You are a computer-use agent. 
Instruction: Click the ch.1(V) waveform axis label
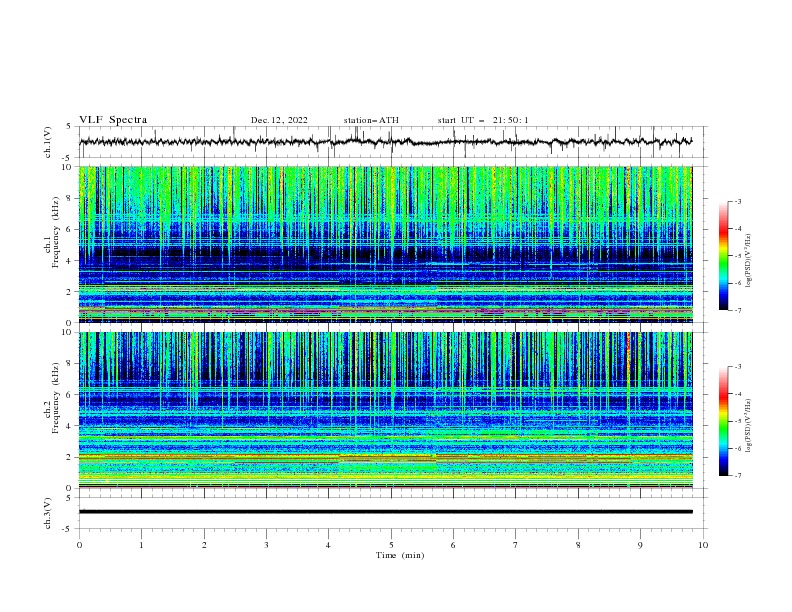coord(48,142)
